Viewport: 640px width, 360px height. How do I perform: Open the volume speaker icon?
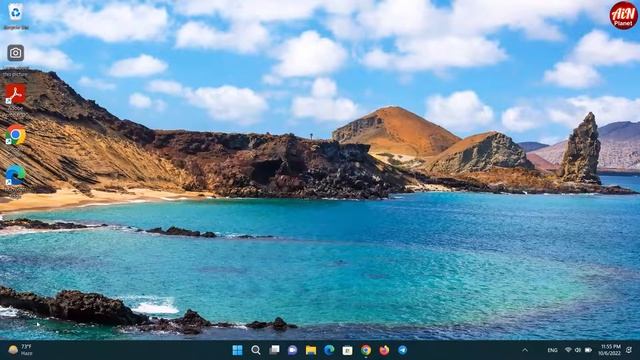click(578, 350)
